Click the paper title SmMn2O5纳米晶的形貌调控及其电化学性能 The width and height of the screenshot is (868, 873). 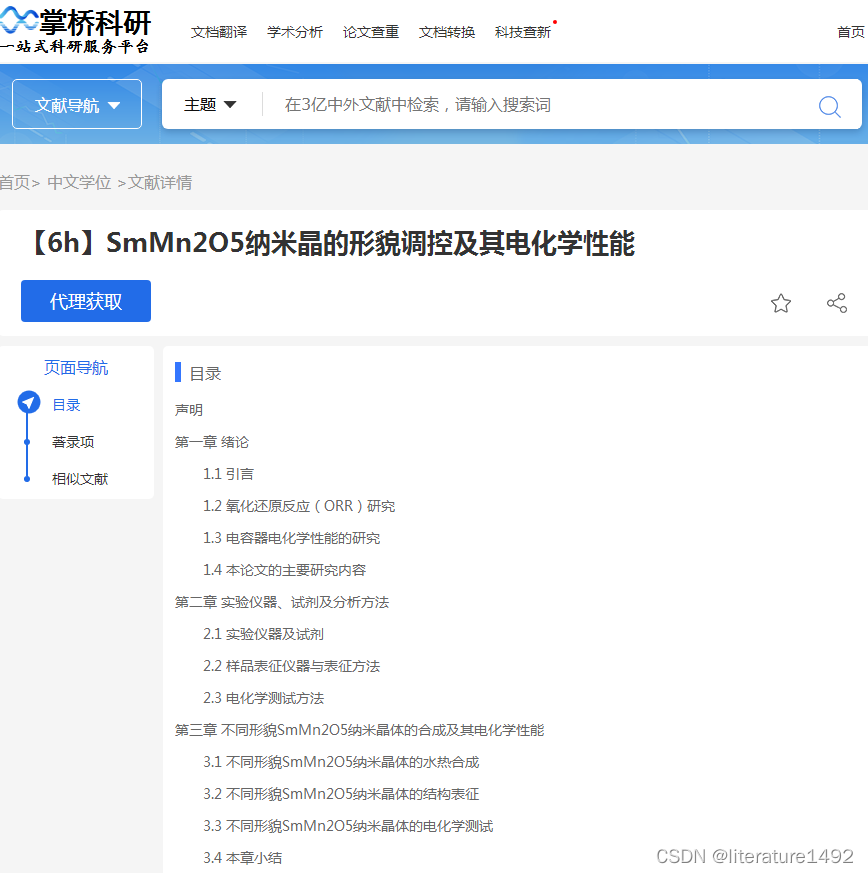pos(370,243)
